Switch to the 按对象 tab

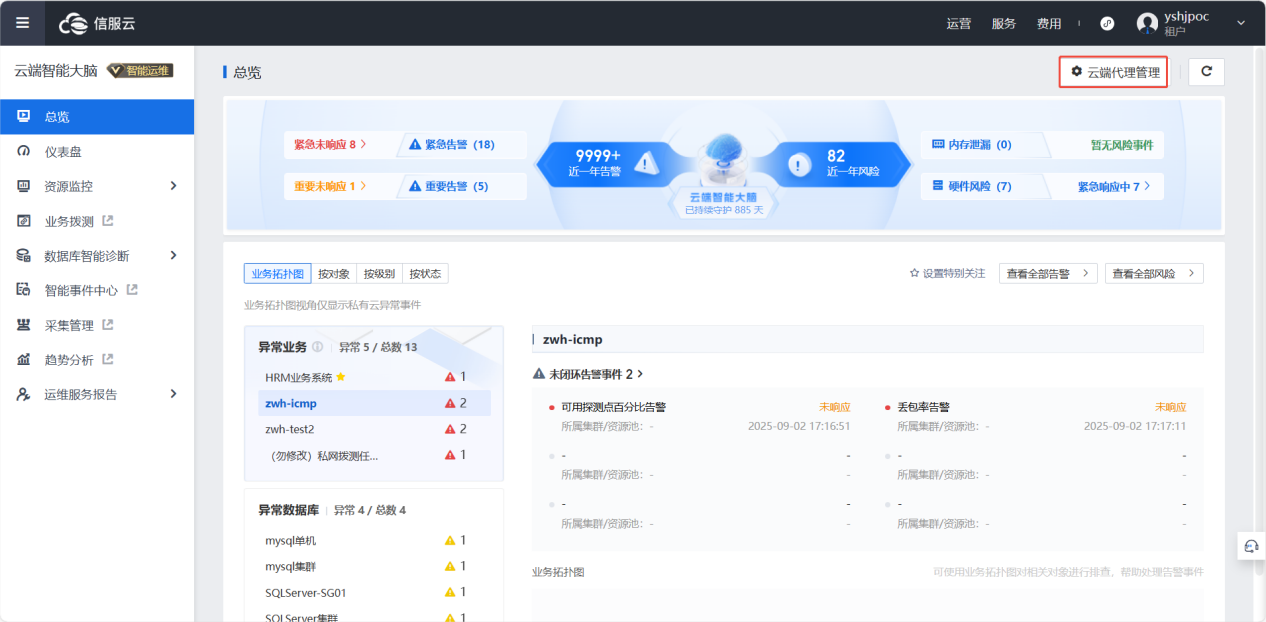333,273
